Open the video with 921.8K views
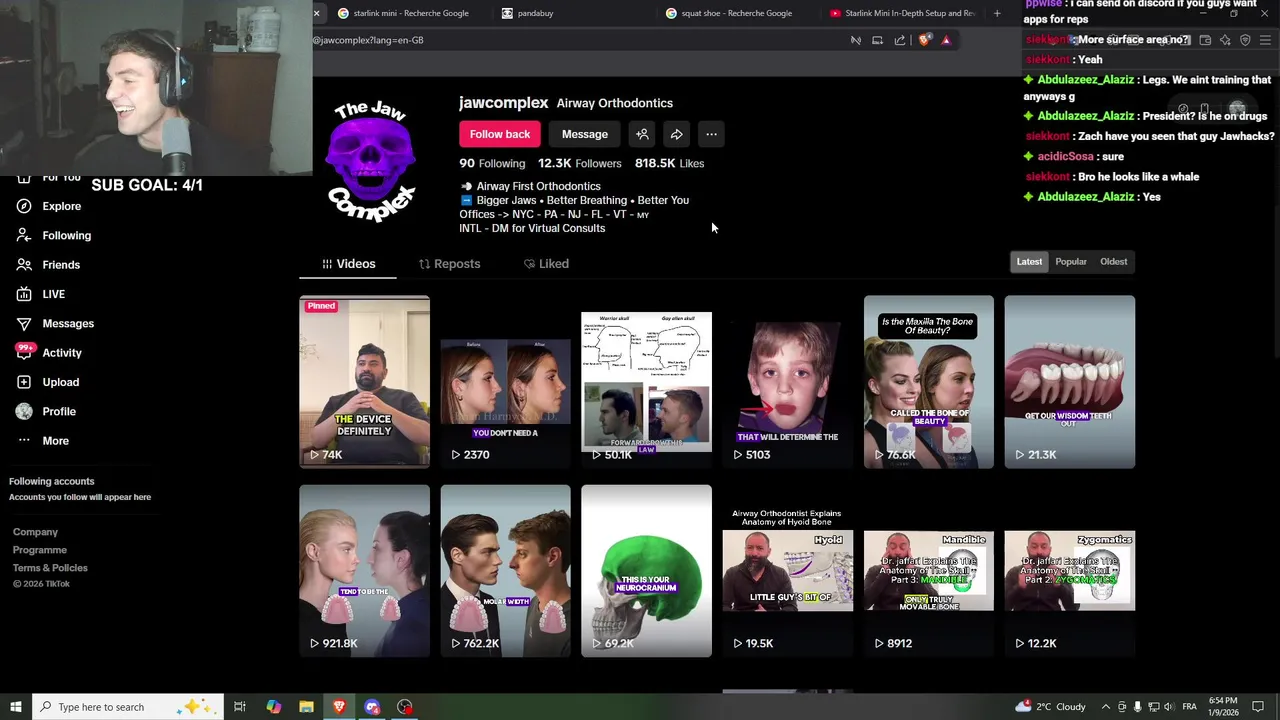 coord(364,571)
